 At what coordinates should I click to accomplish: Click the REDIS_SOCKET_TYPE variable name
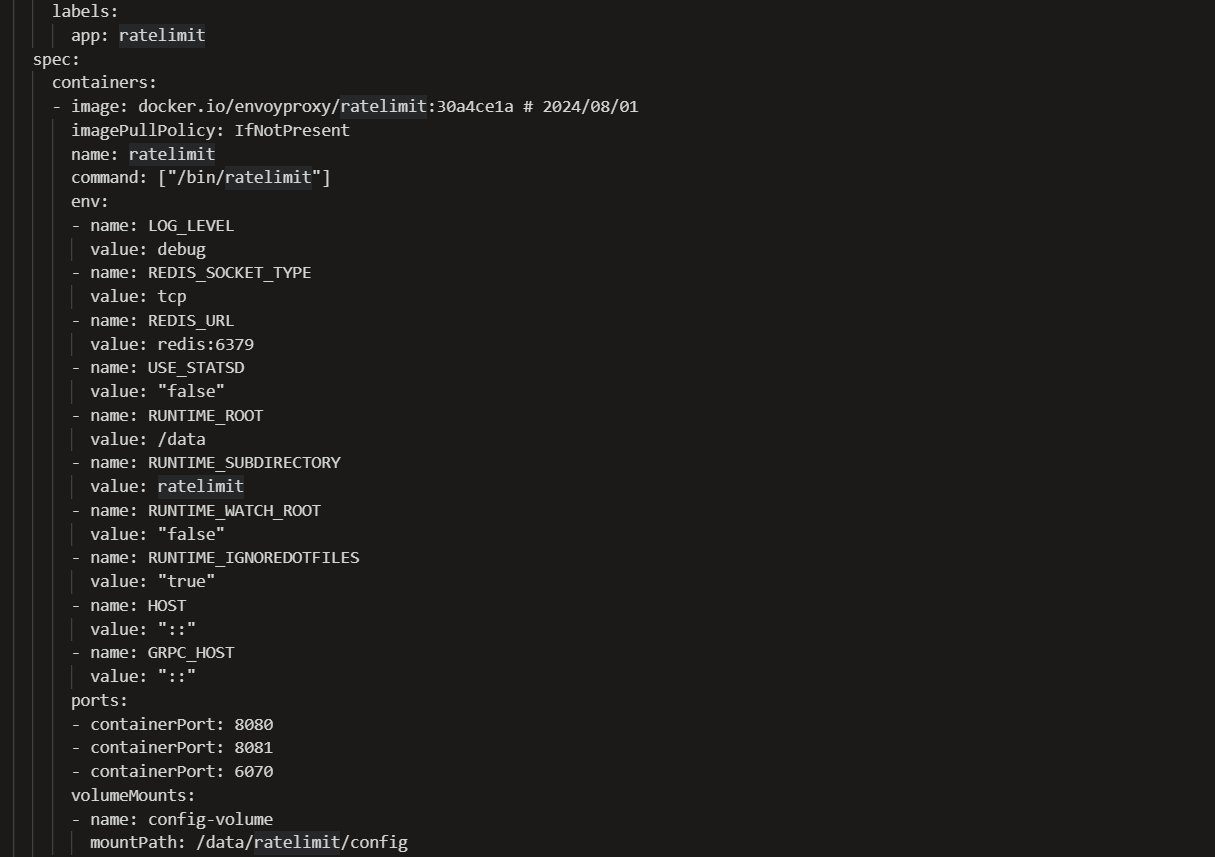(x=229, y=272)
